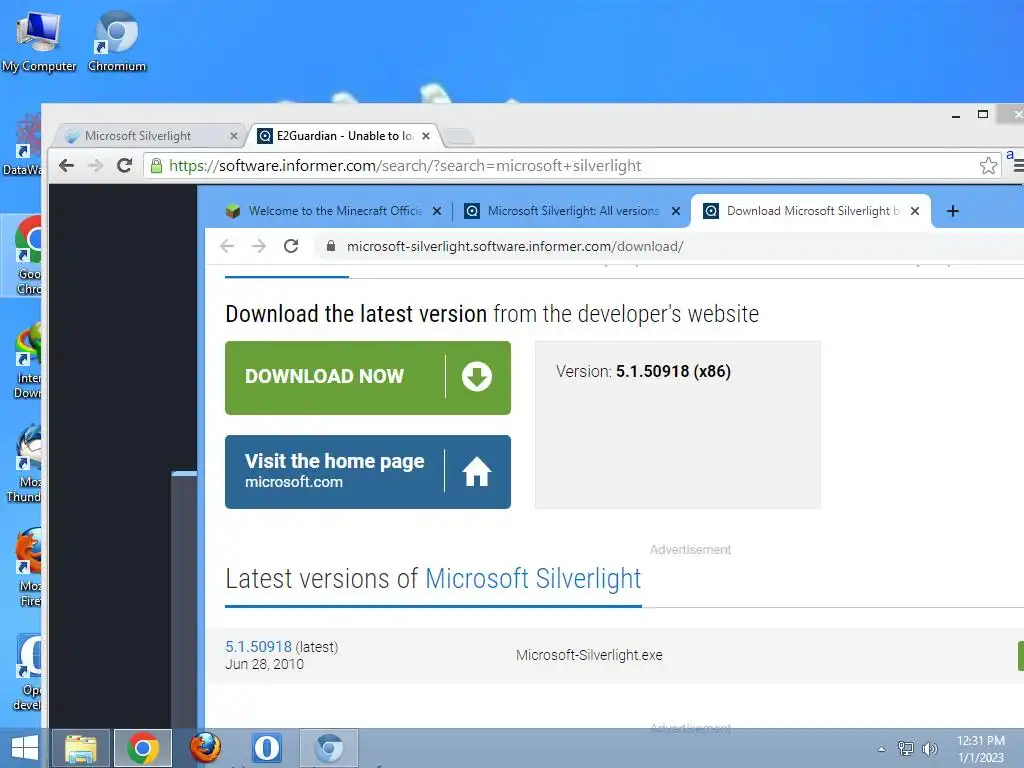This screenshot has width=1024, height=768.
Task: Show hidden tray icons arrow
Action: click(x=882, y=749)
